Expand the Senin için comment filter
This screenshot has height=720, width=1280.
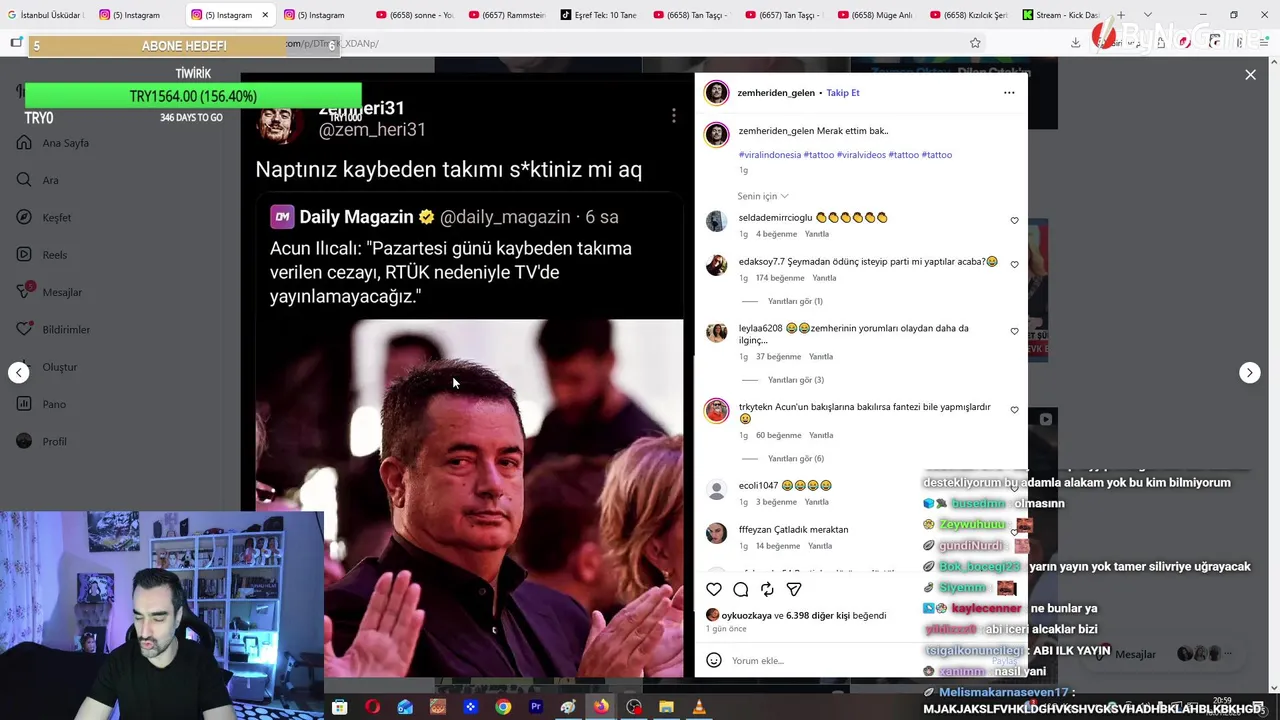(763, 196)
